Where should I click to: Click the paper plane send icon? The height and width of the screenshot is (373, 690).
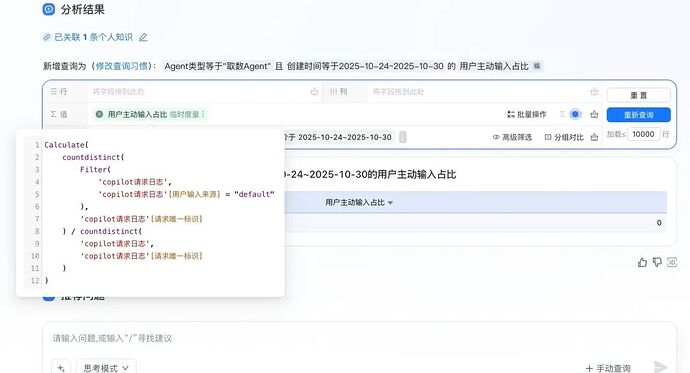pyautogui.click(x=660, y=366)
